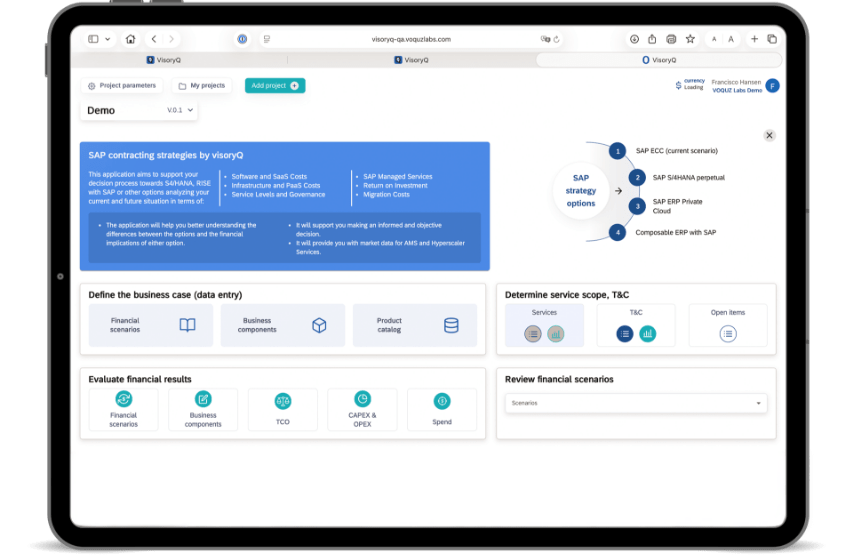Image resolution: width=853 pixels, height=557 pixels.
Task: Open the Open items list icon
Action: (728, 333)
